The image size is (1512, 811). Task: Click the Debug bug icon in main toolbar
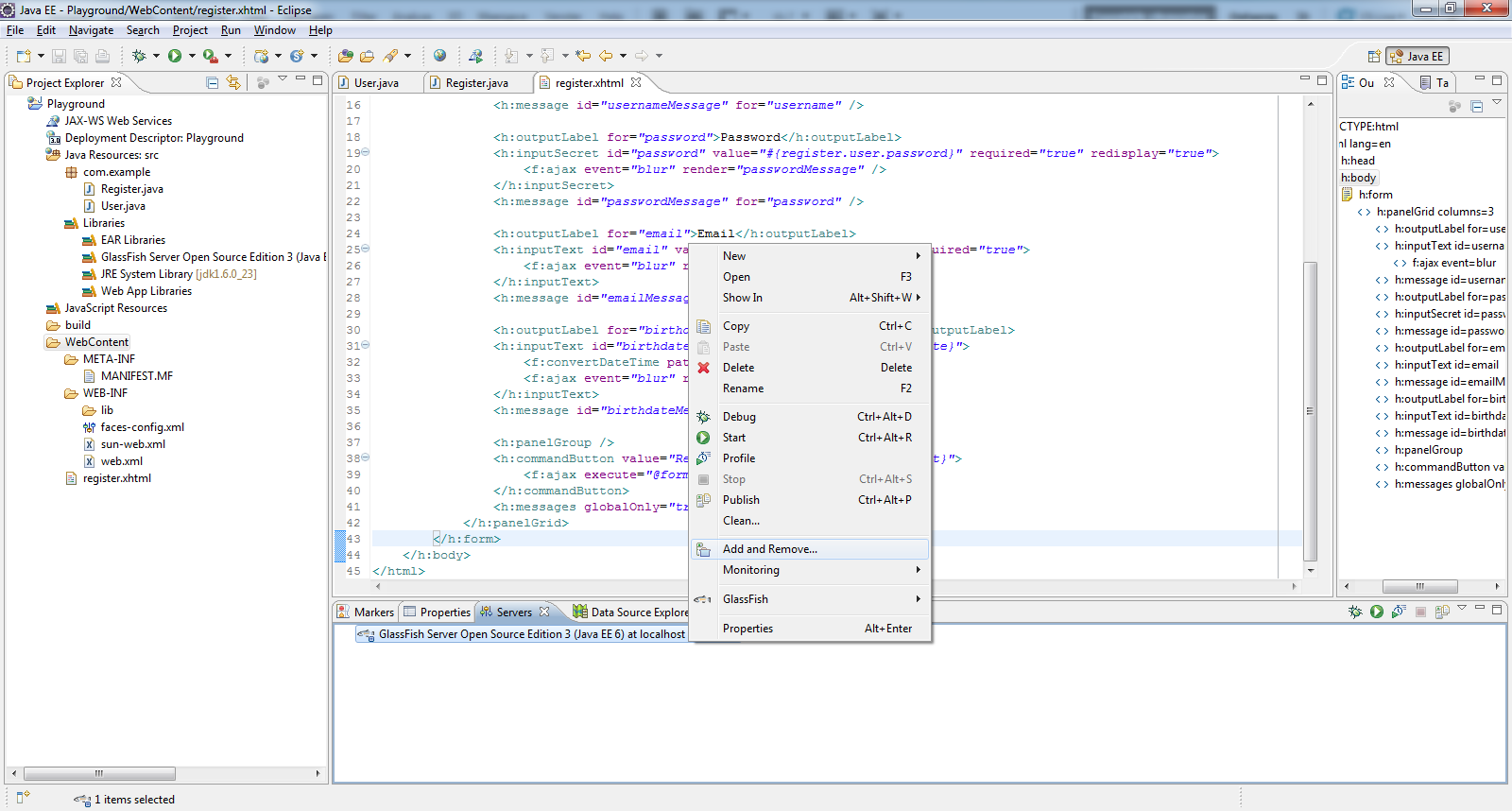click(139, 56)
